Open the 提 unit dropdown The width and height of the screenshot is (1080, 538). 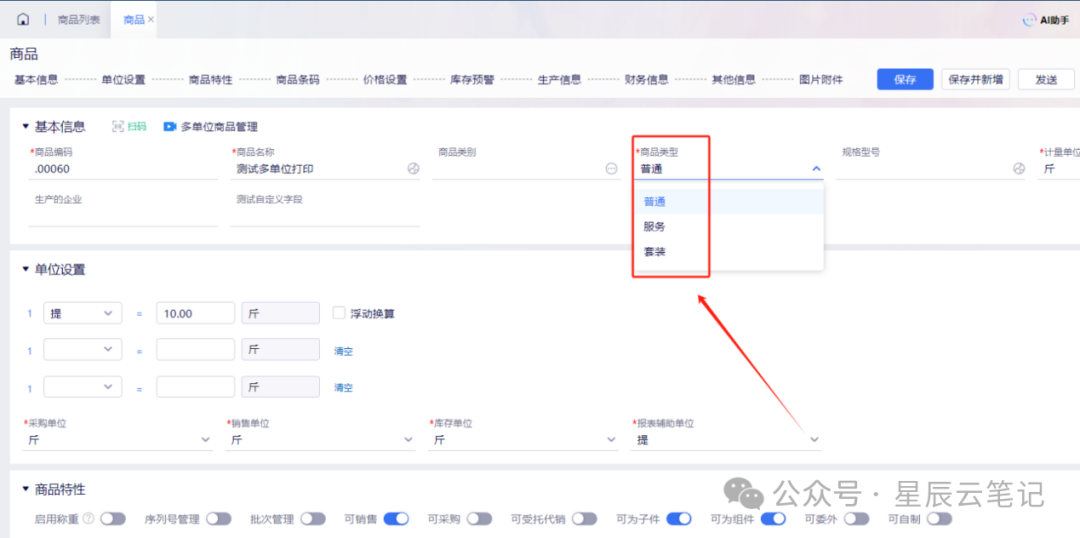coord(83,313)
